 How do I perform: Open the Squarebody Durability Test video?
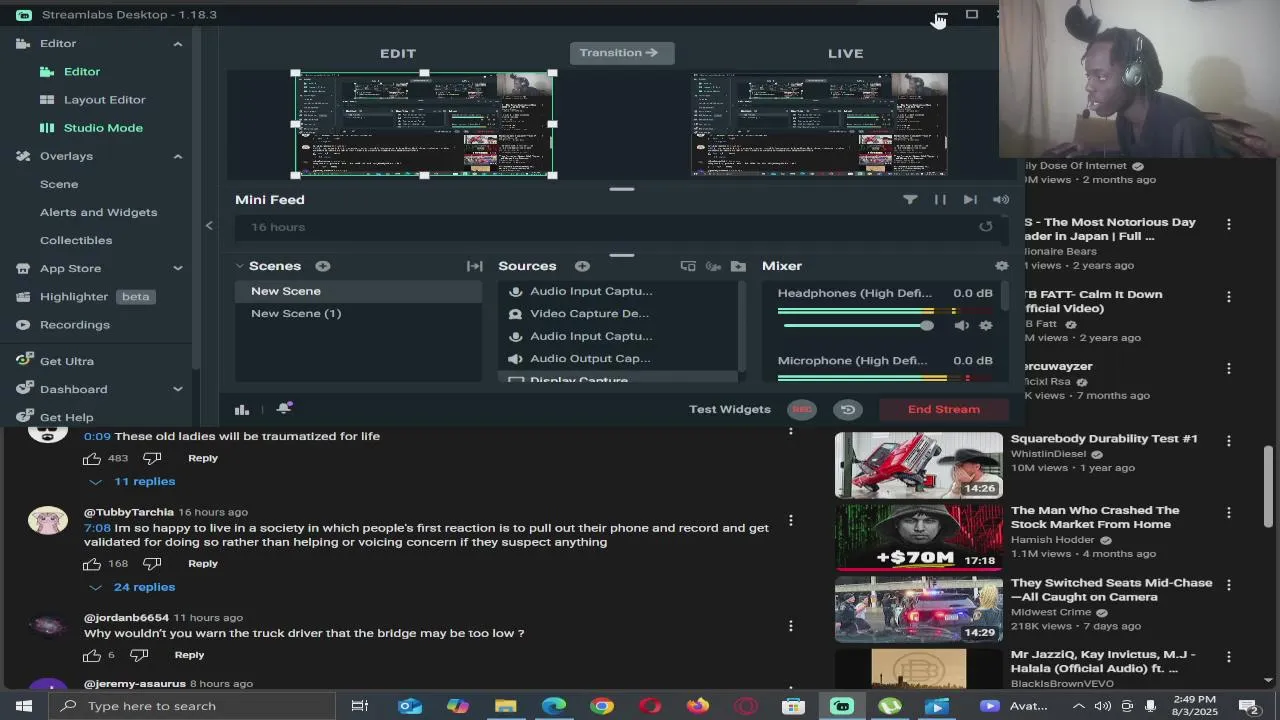point(918,464)
